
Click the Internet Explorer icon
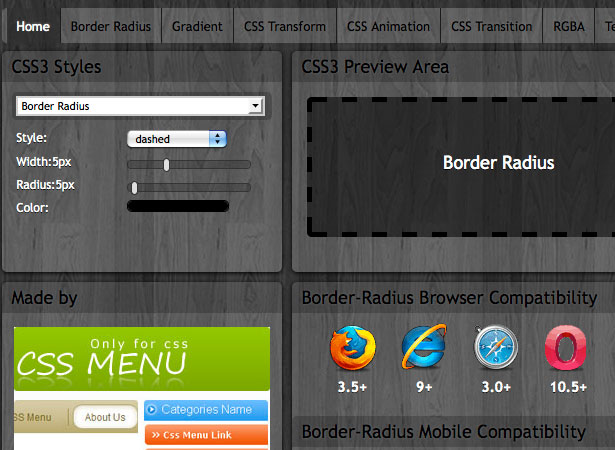(x=424, y=346)
